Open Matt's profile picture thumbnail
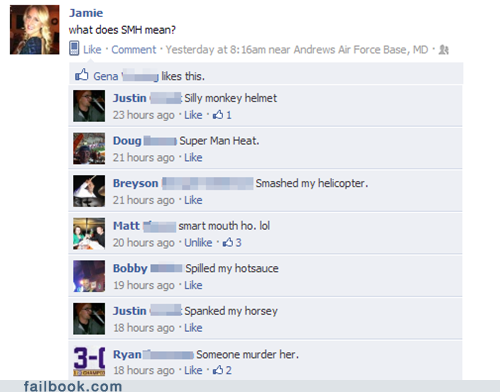The image size is (500, 392). pyautogui.click(x=89, y=234)
